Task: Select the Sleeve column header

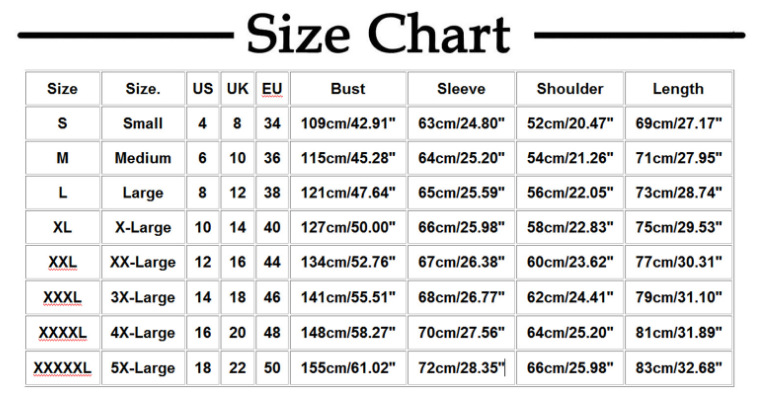Action: pyautogui.click(x=461, y=89)
